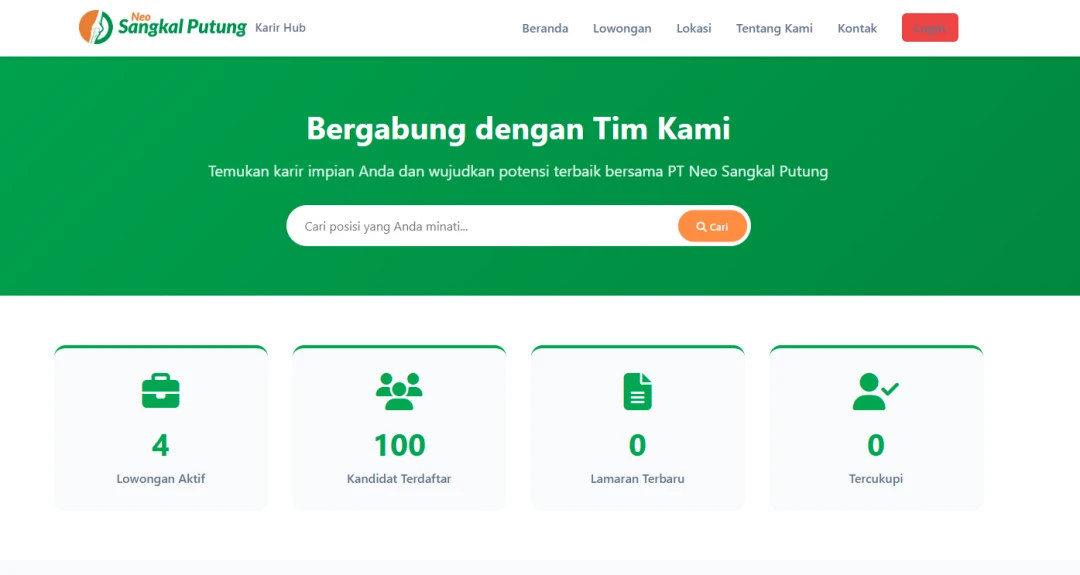The image size is (1080, 575).
Task: Click the 100 candidates count
Action: click(399, 445)
